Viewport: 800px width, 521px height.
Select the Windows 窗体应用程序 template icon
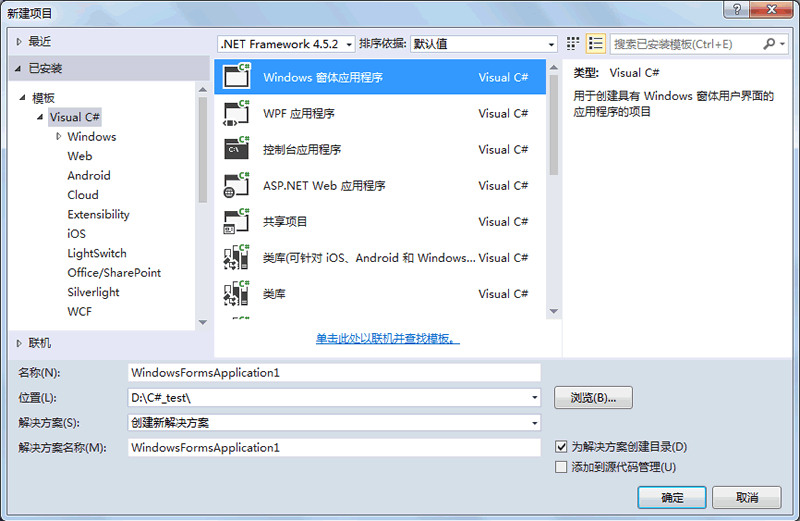tap(236, 77)
